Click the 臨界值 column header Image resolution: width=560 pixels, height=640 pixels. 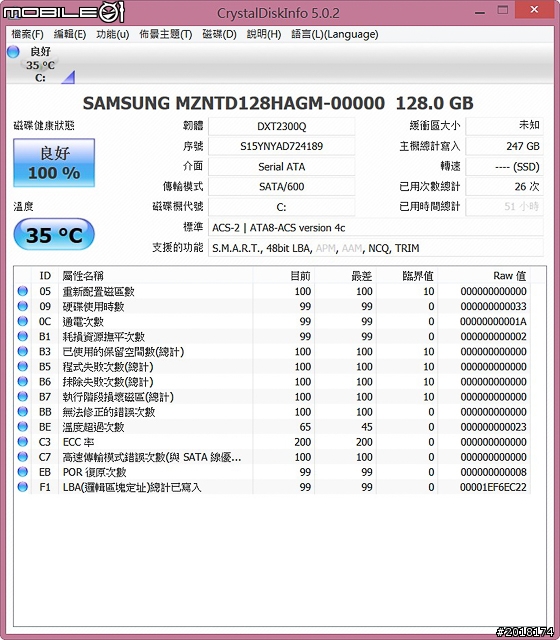coord(407,276)
